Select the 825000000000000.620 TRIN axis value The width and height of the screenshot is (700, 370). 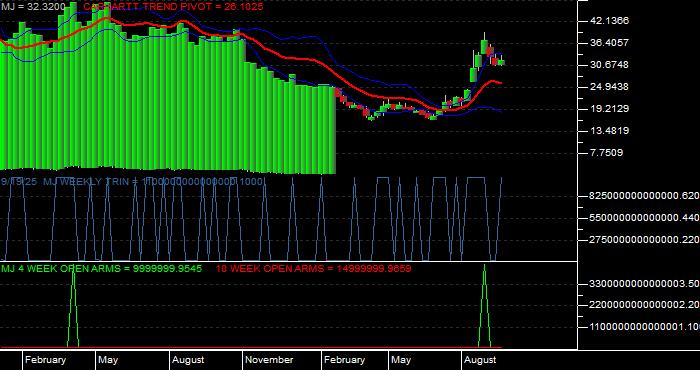coord(645,195)
